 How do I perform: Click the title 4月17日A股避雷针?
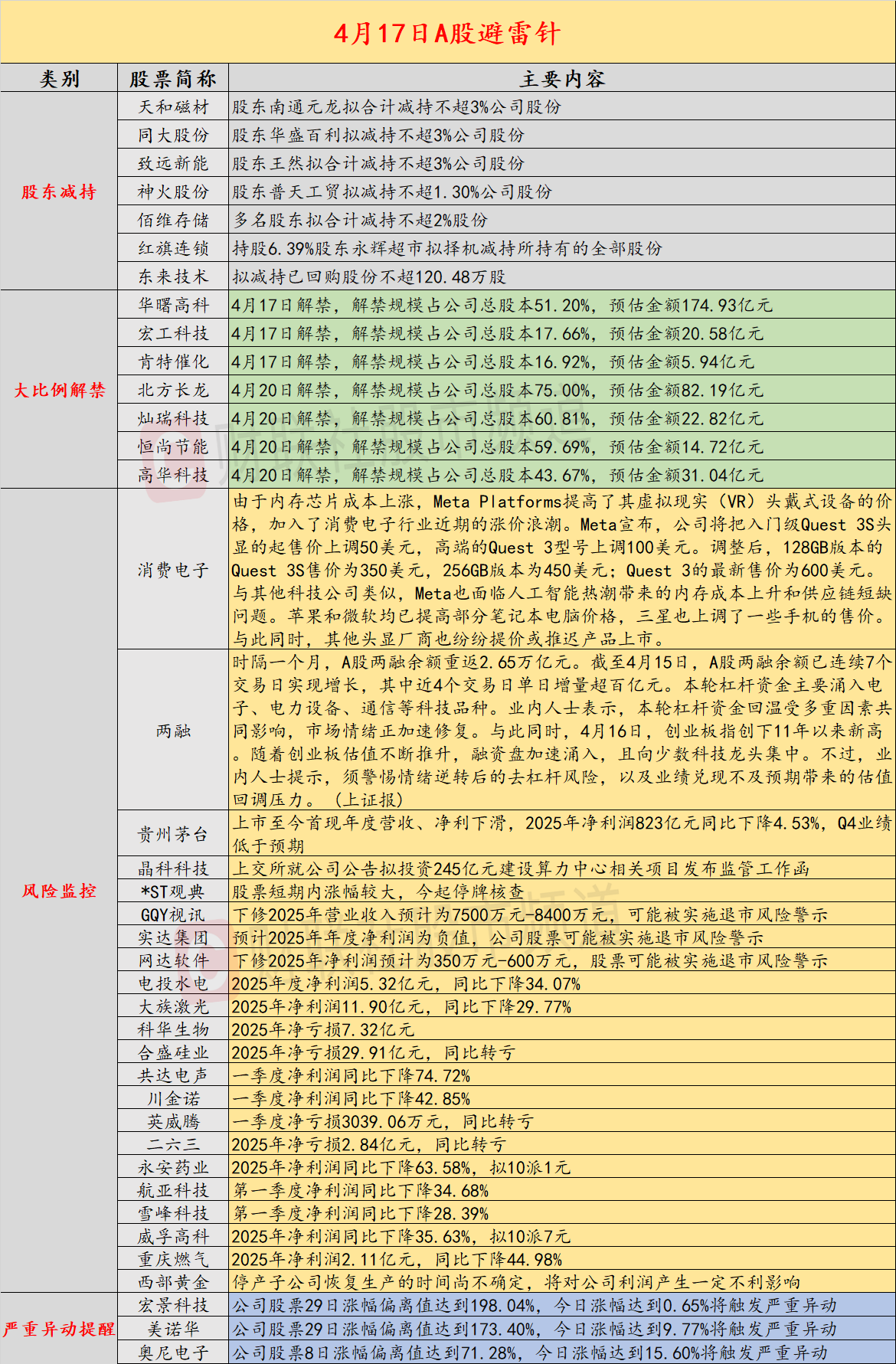447,33
